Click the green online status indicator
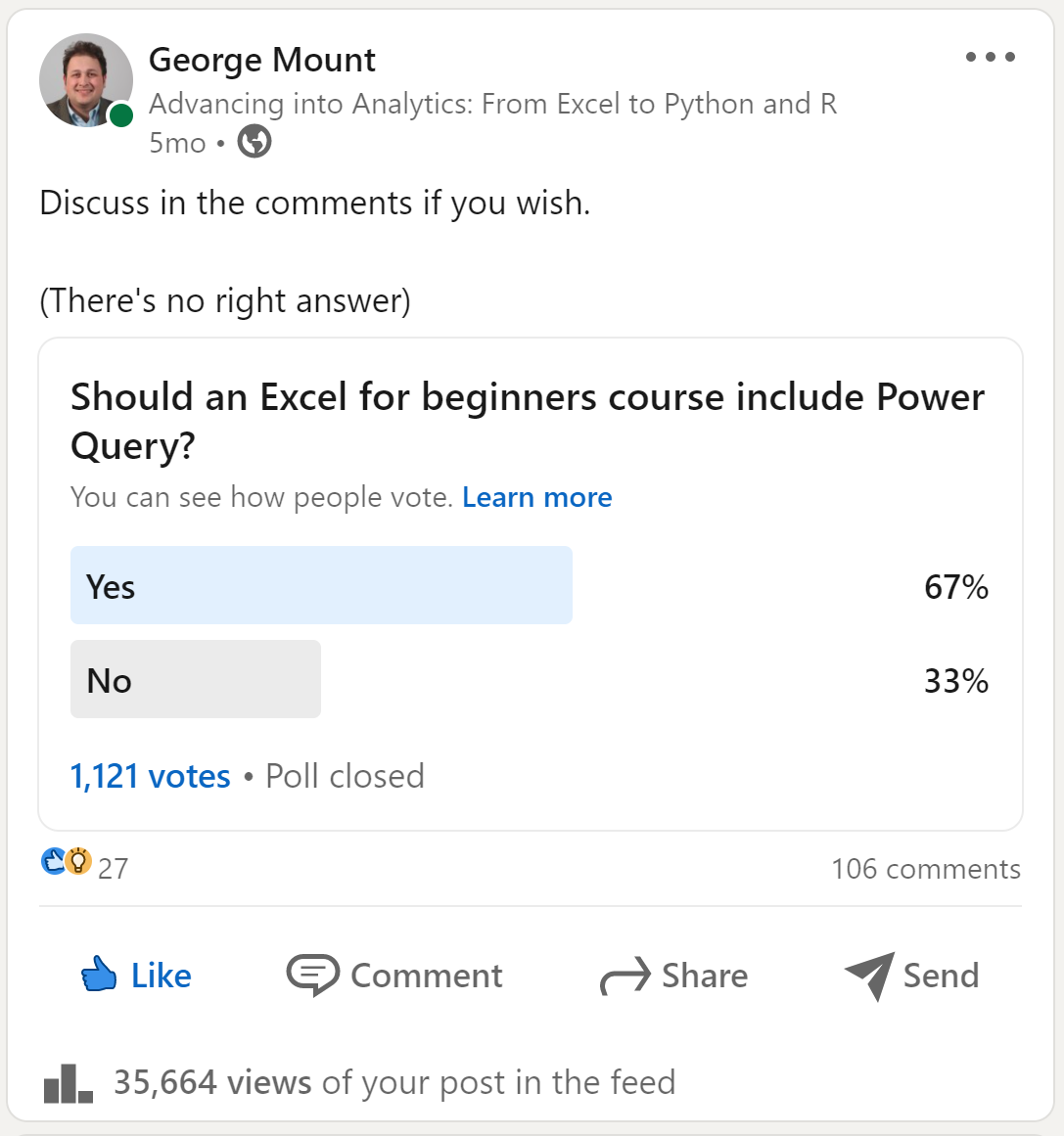The image size is (1064, 1136). (x=121, y=116)
